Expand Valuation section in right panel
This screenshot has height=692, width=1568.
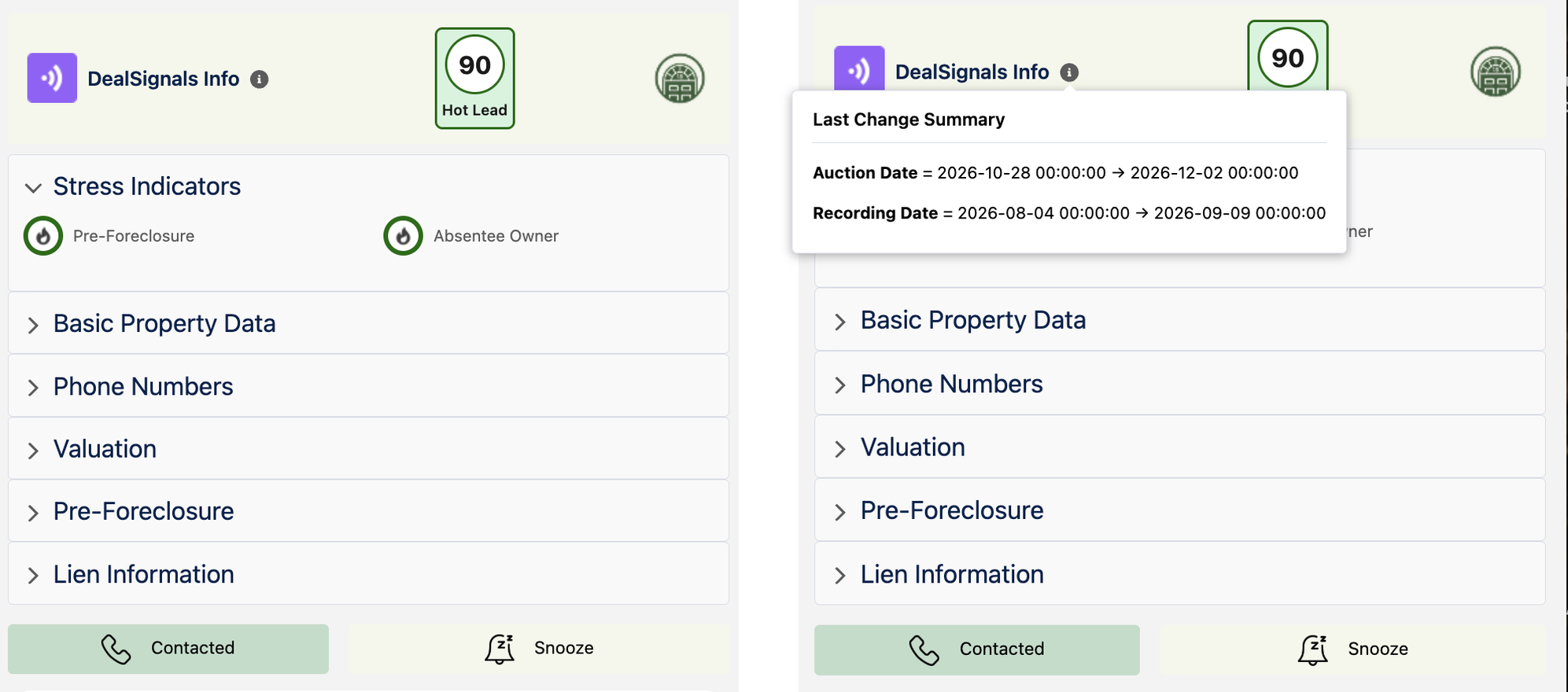[1179, 447]
